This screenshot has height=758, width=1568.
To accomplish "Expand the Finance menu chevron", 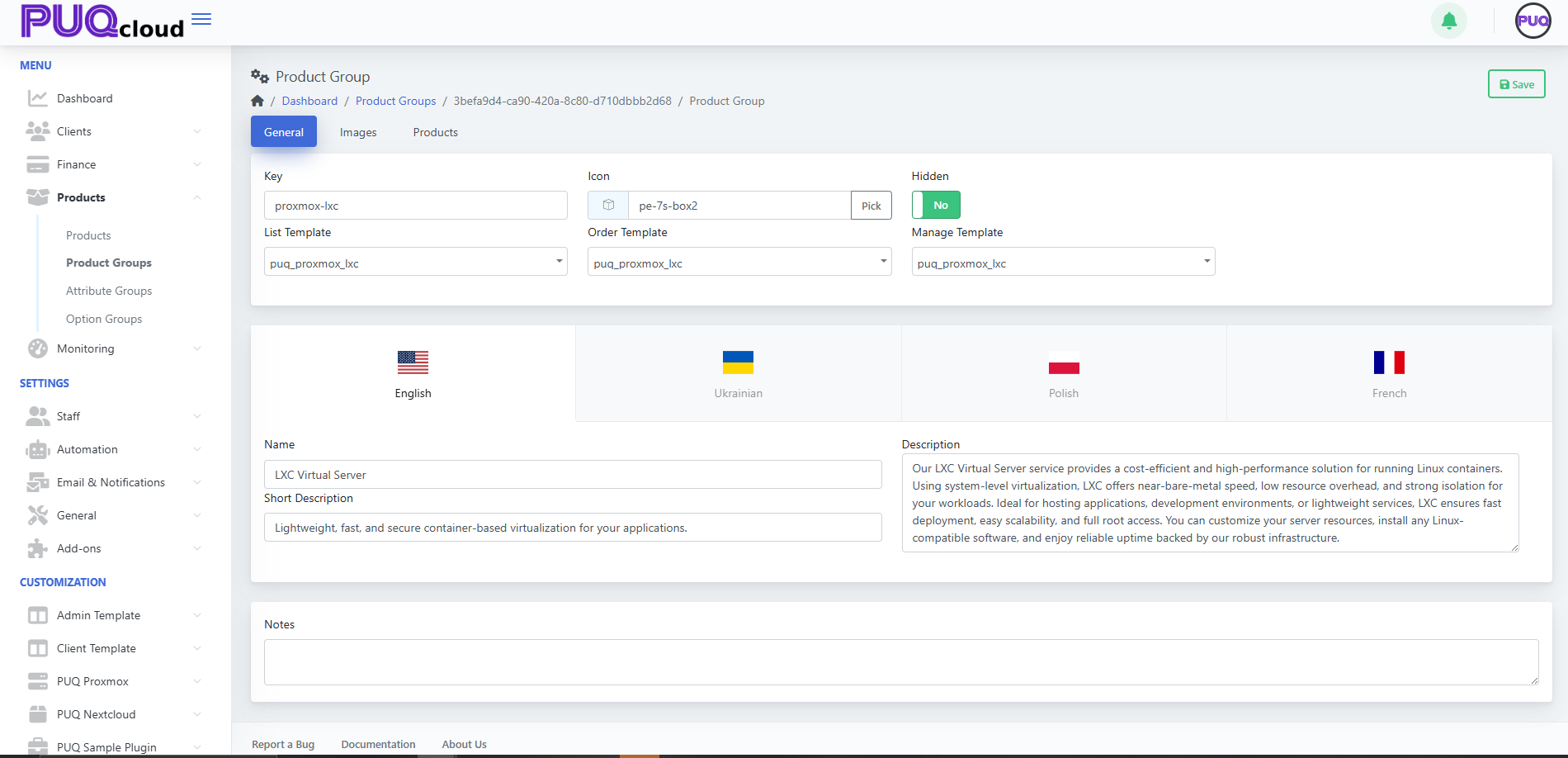I will [197, 164].
